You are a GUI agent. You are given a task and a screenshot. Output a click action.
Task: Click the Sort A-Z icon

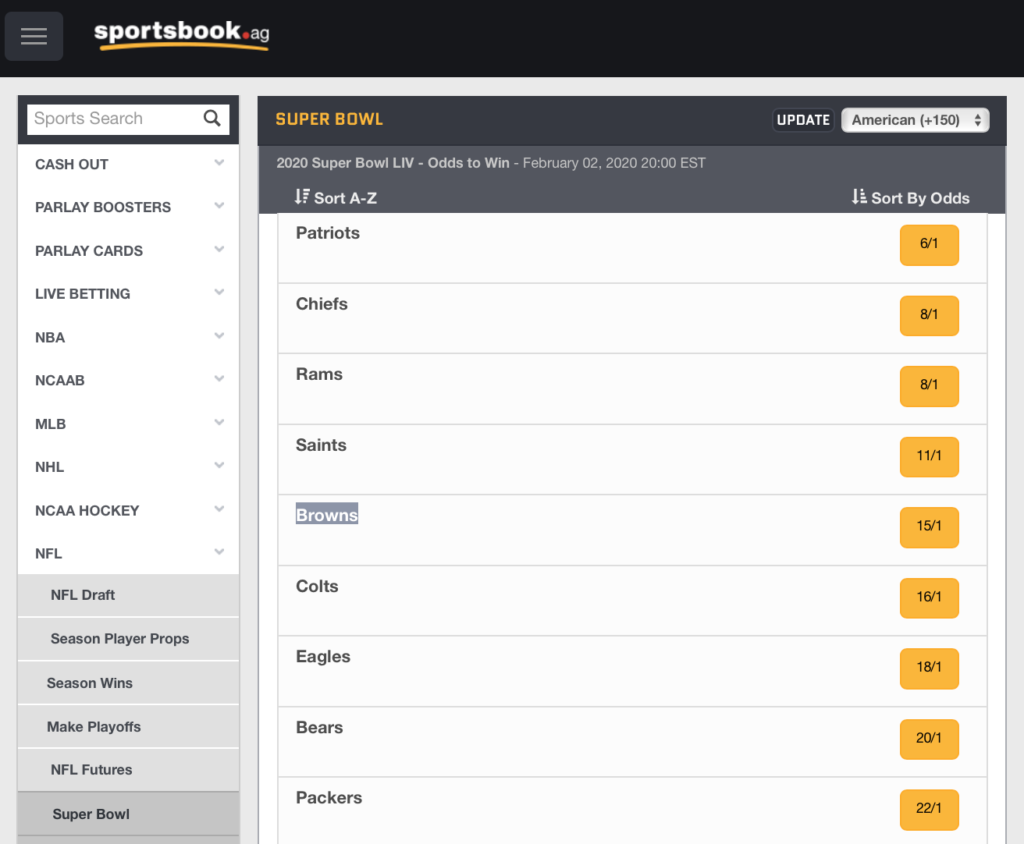point(302,197)
